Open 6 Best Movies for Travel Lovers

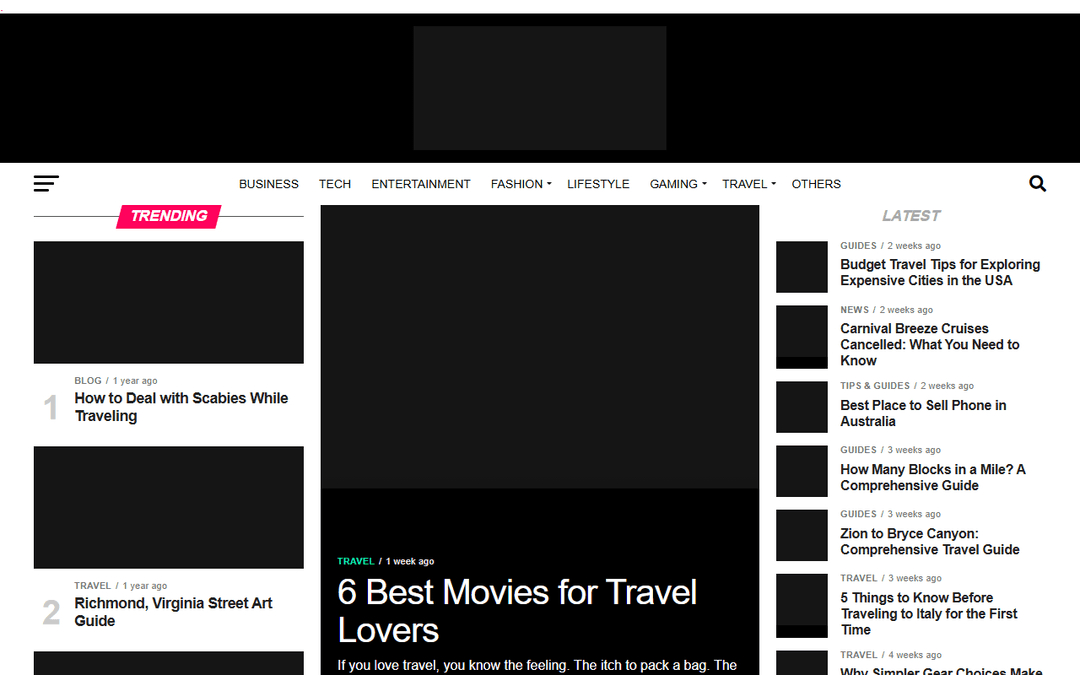[517, 611]
